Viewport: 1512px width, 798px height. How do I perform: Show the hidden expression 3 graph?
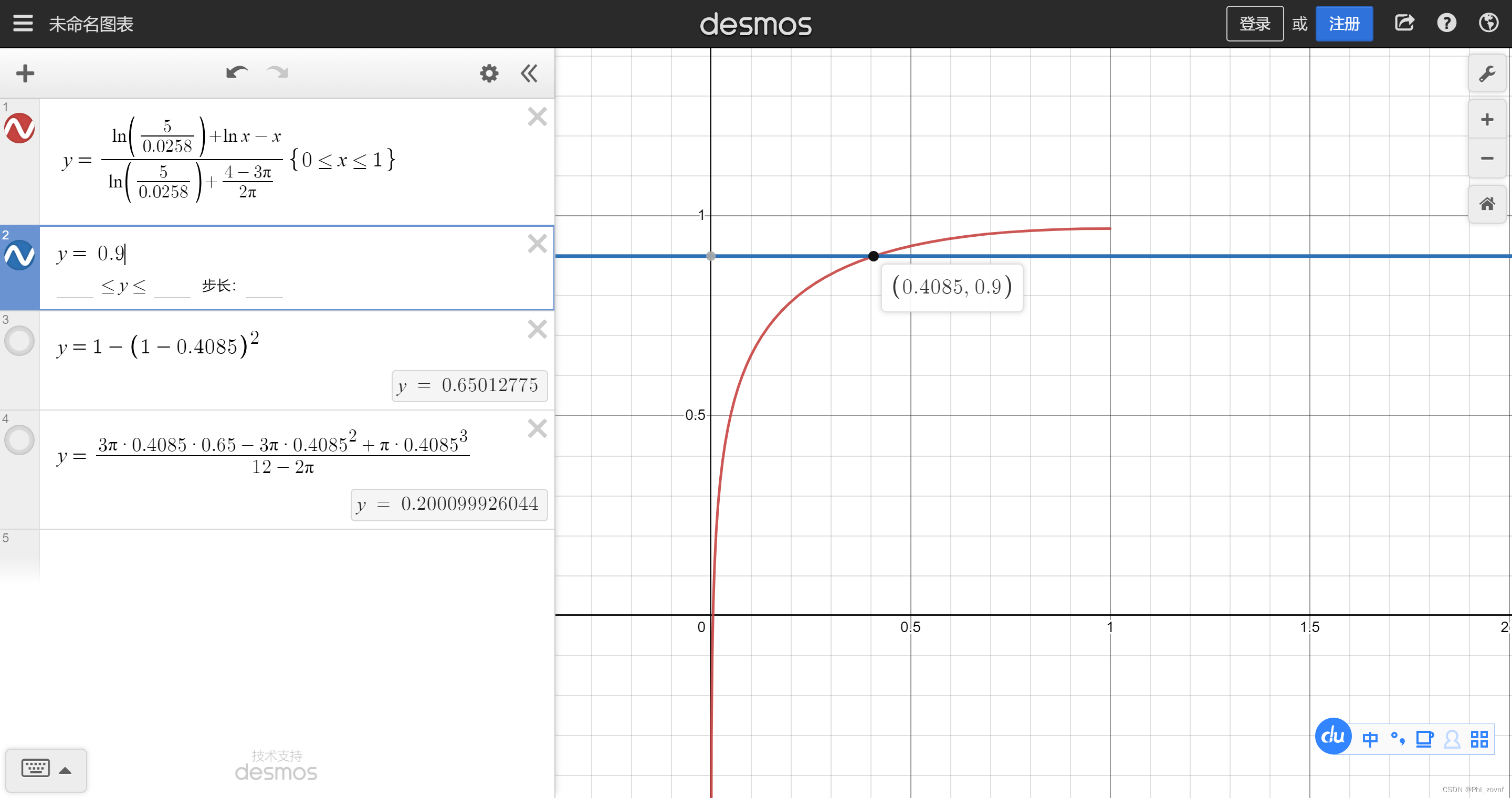coord(19,340)
